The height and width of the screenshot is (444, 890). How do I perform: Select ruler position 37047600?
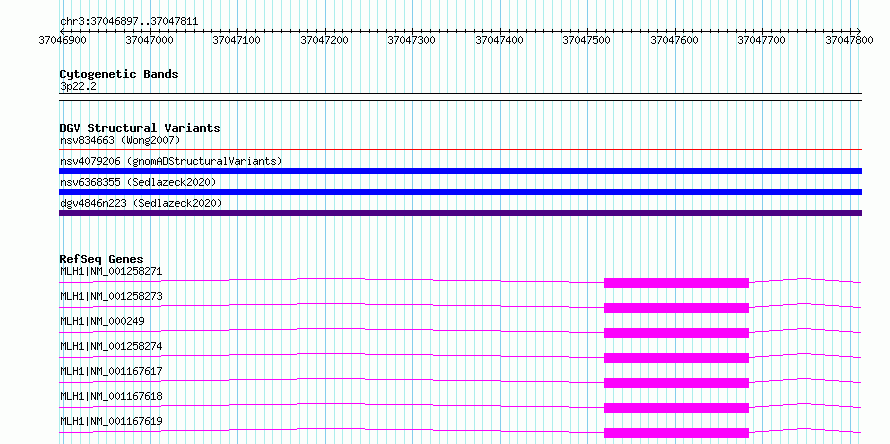674,40
